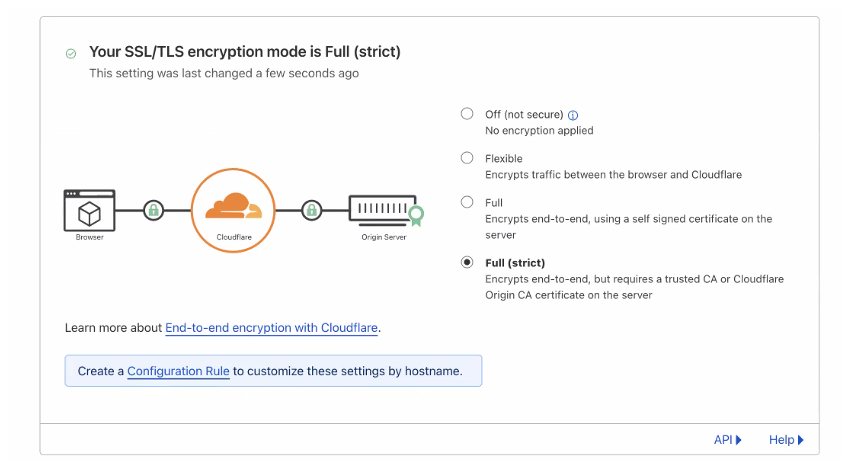850x469 pixels.
Task: Open the End-to-end encryption with Cloudflare link
Action: pos(271,328)
